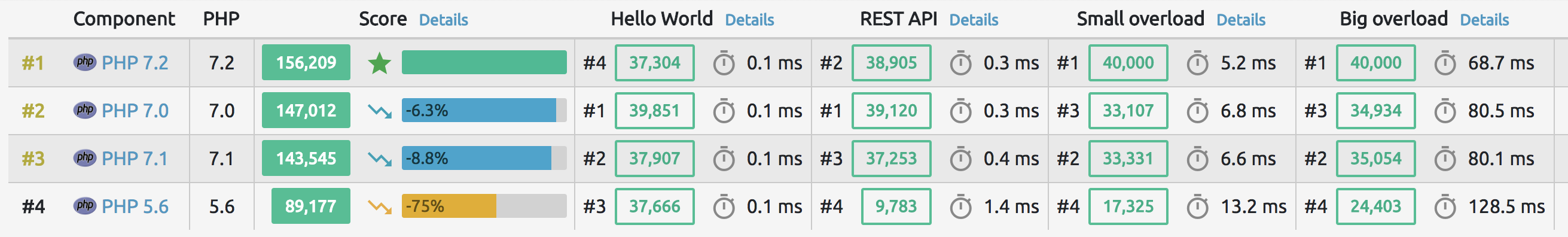
Task: Click the 37,253 REST API value box
Action: coord(891,159)
